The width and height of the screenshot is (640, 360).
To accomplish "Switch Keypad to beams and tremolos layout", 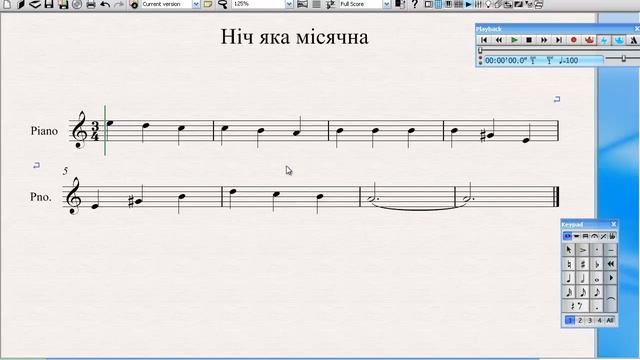I will click(x=585, y=236).
